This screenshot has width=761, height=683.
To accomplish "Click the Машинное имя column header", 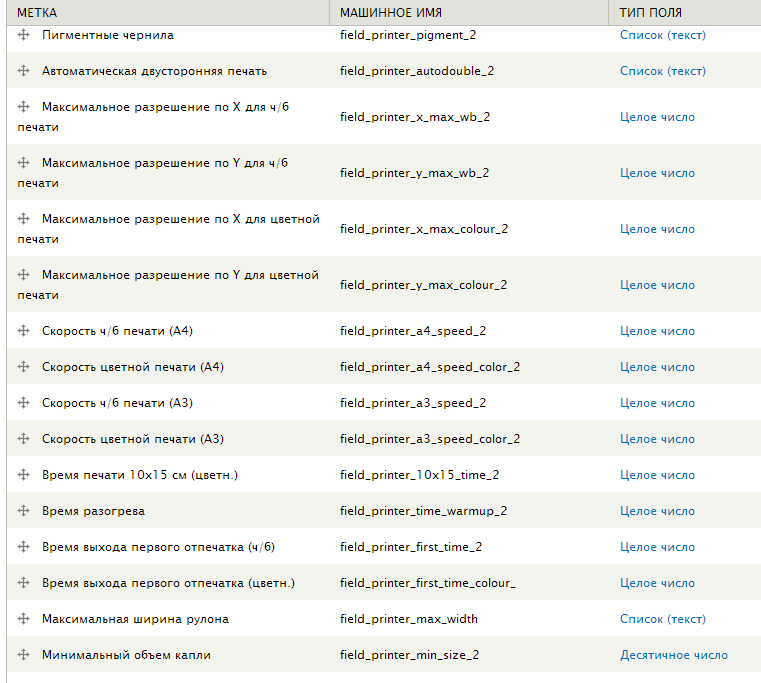I will pos(391,12).
